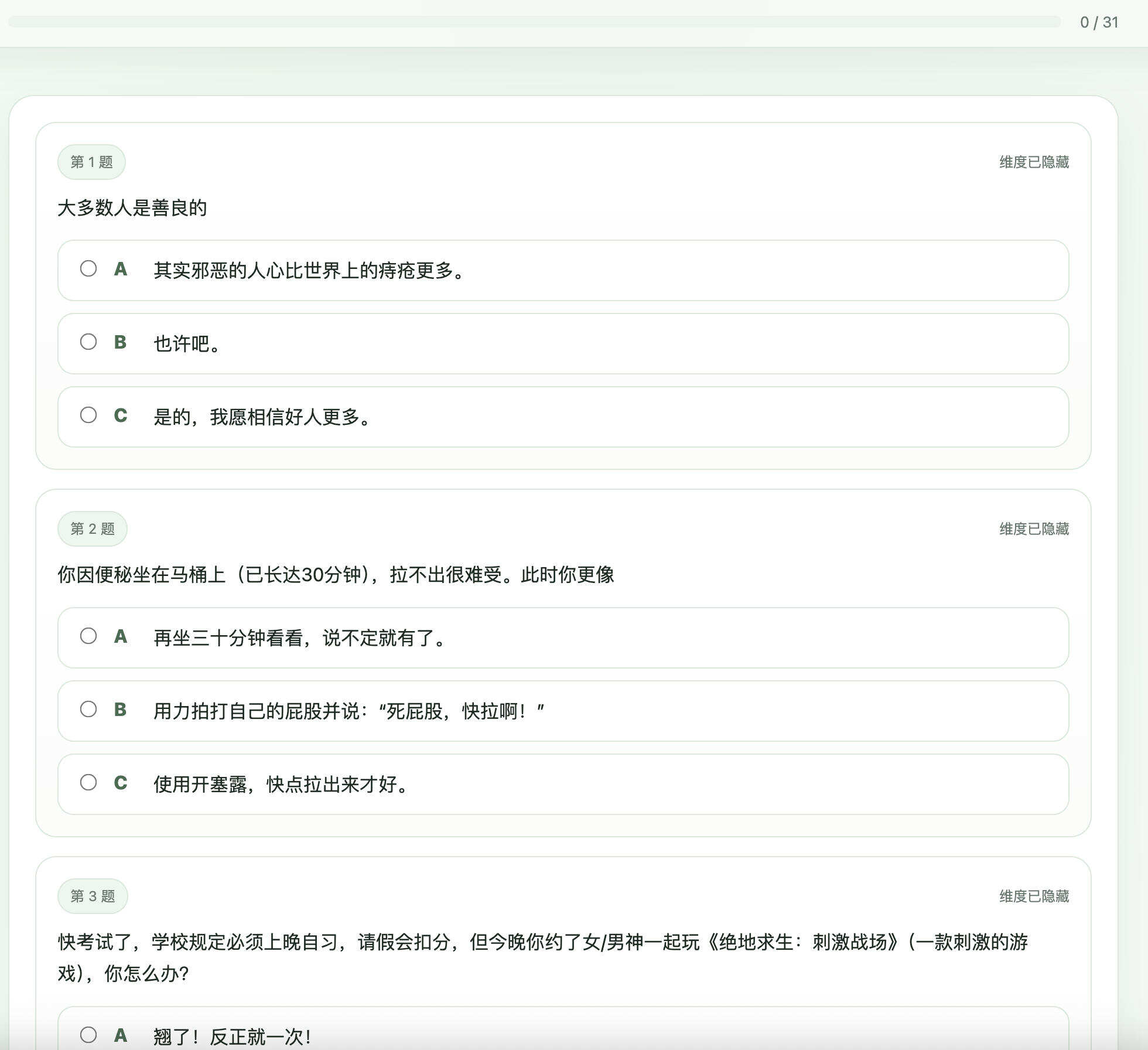Click the 第 2 题 badge
1148x1050 pixels.
tap(92, 528)
